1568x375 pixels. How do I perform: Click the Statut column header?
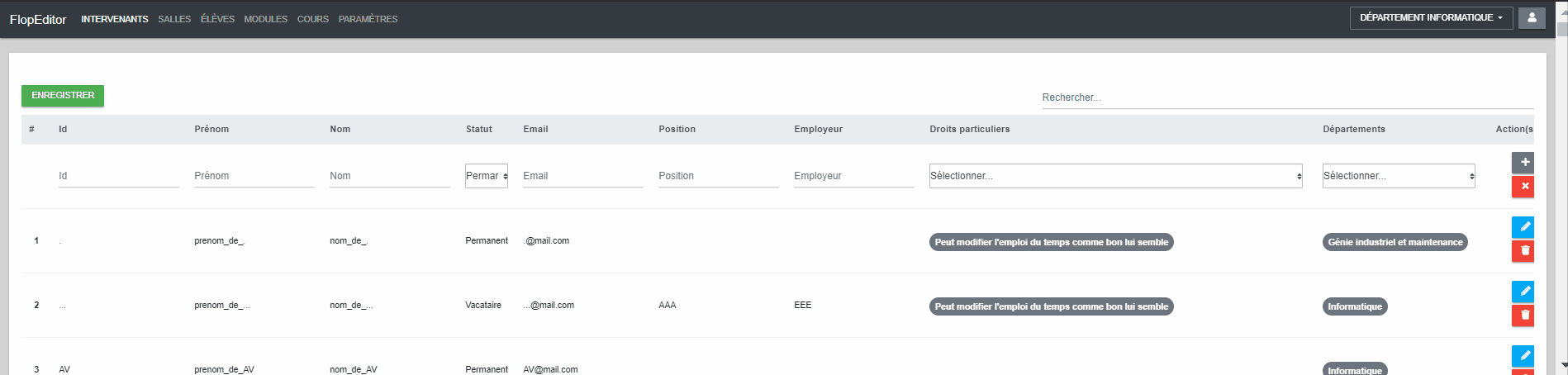click(478, 130)
